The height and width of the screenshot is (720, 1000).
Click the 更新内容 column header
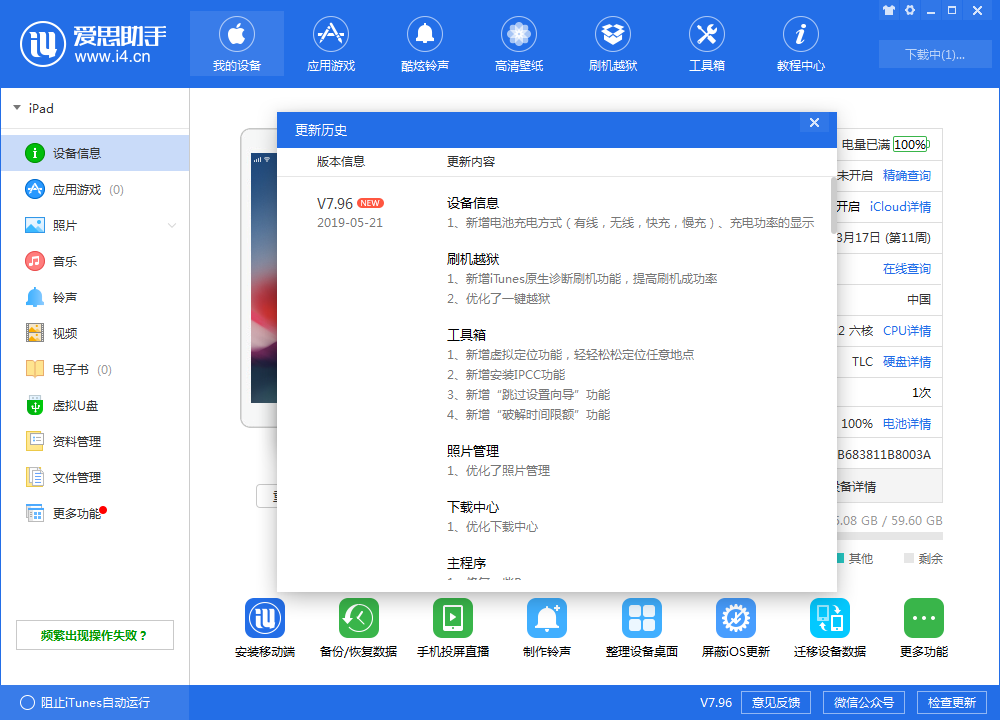point(471,161)
